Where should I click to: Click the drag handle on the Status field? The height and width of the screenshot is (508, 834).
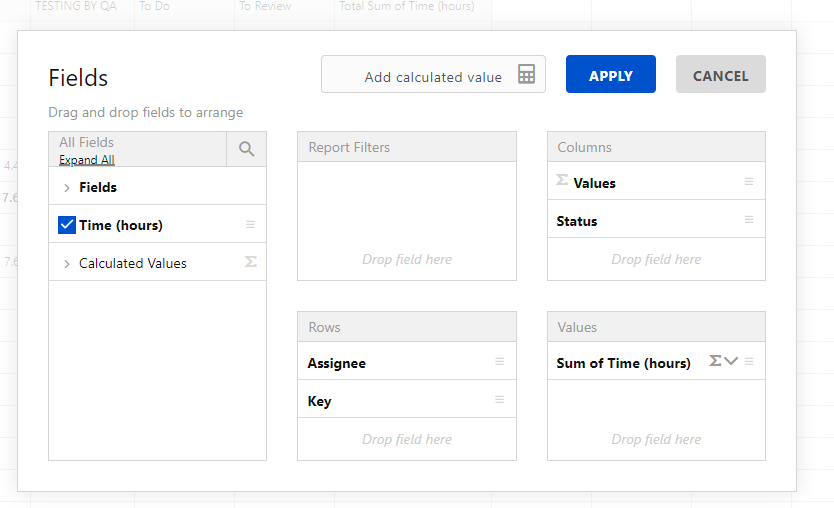pyautogui.click(x=749, y=220)
